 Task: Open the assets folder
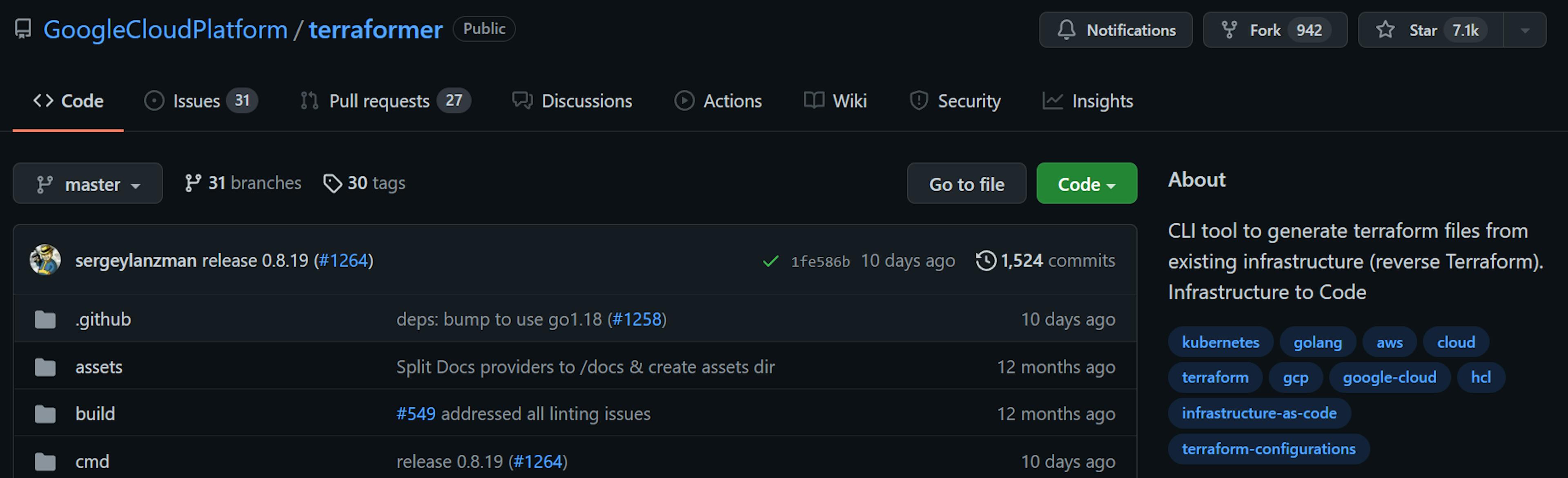(x=99, y=367)
